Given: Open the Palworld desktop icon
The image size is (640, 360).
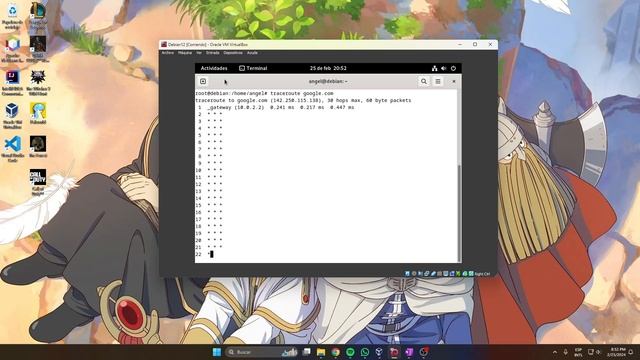Looking at the screenshot, I should pyautogui.click(x=38, y=113).
